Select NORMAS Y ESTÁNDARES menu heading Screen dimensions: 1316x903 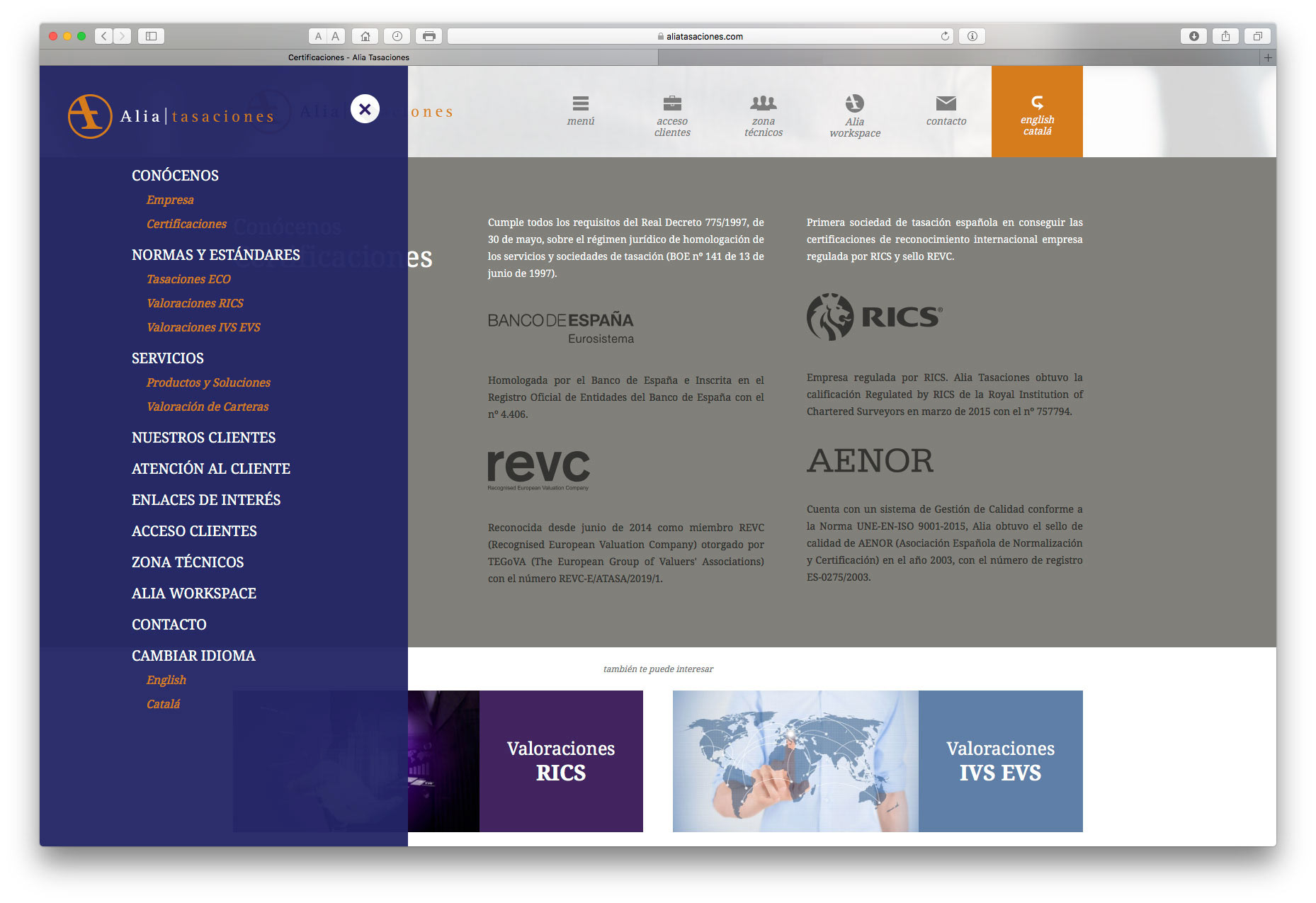tap(216, 255)
